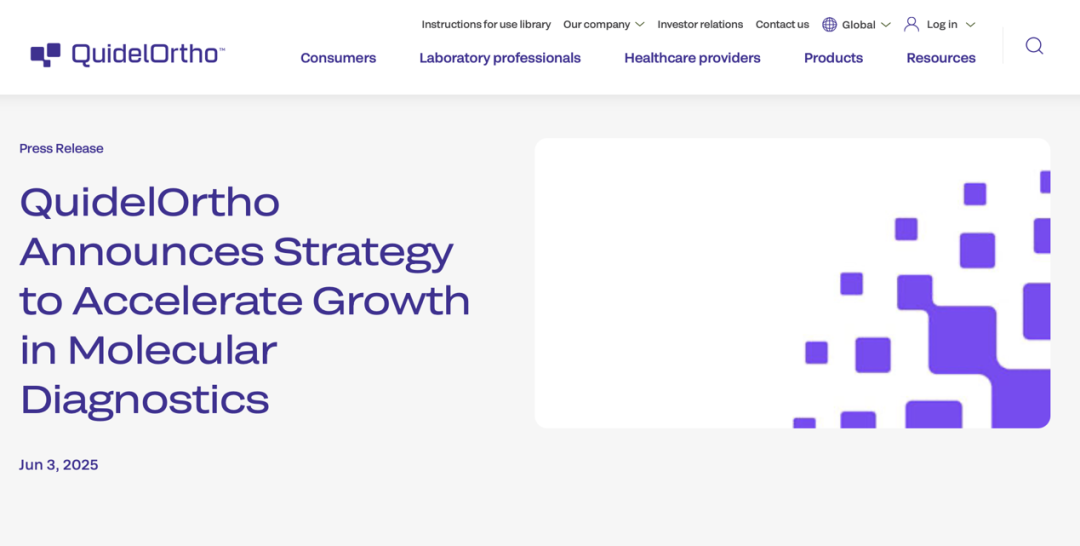Image resolution: width=1080 pixels, height=546 pixels.
Task: Expand the Our company chevron
Action: [x=640, y=25]
